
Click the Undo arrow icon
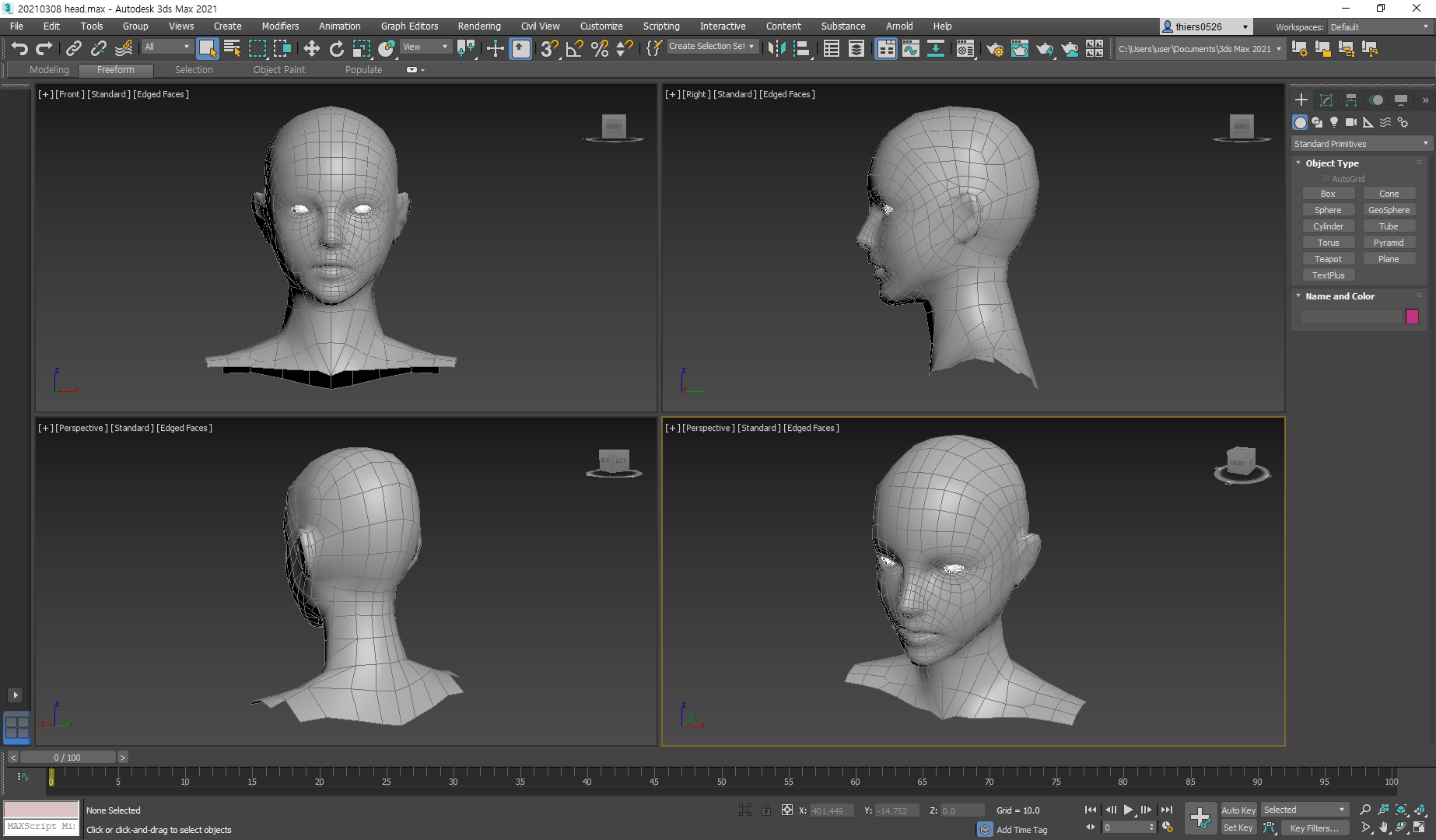pos(19,49)
